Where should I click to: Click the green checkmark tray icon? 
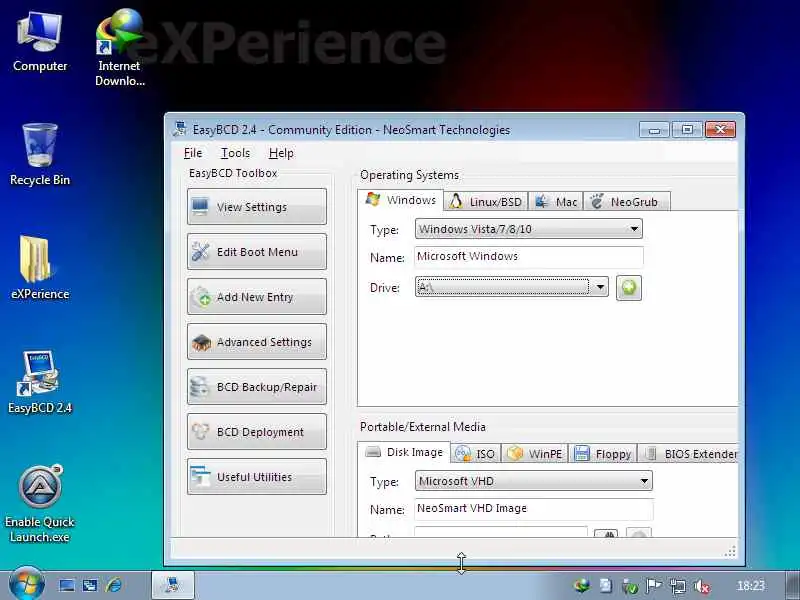point(630,586)
